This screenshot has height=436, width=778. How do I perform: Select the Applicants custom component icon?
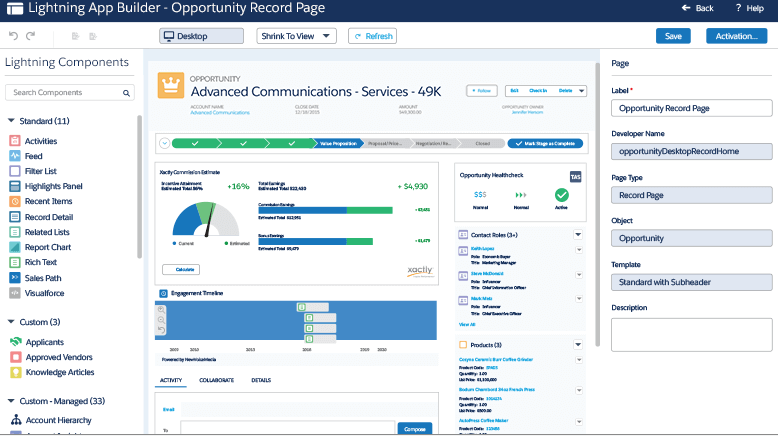[15, 342]
